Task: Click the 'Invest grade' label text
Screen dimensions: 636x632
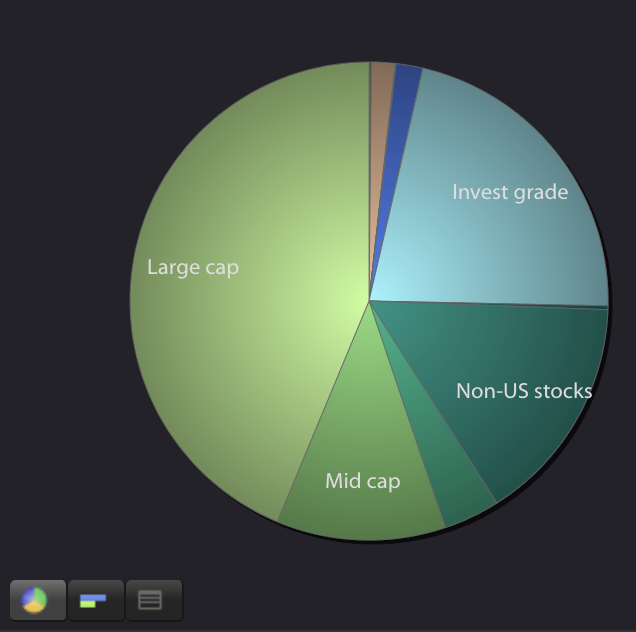Action: (510, 192)
